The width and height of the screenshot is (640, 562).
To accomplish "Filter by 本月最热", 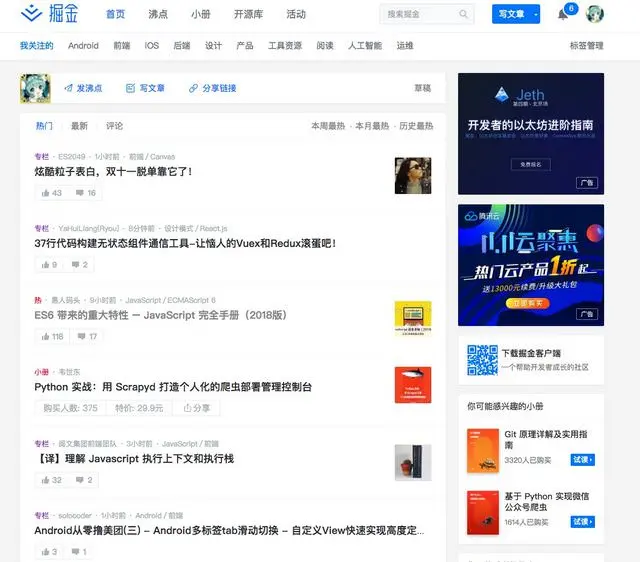I will pyautogui.click(x=372, y=126).
